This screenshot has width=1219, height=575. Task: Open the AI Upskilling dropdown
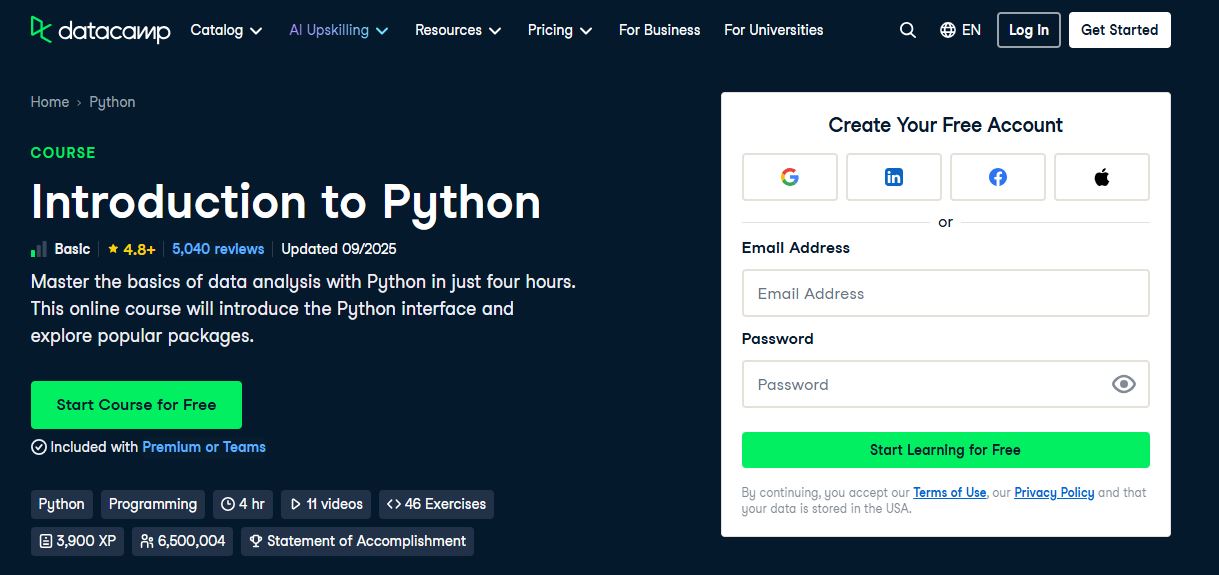[338, 30]
